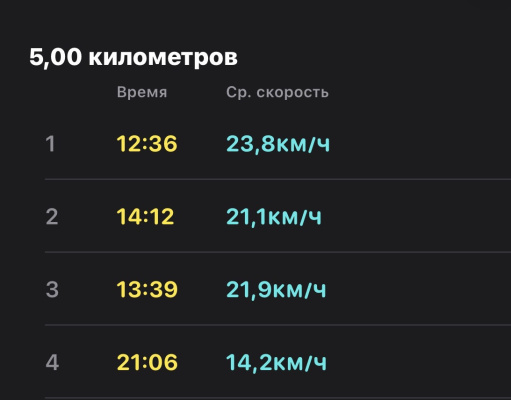Click the 14:12 time value

point(145,217)
